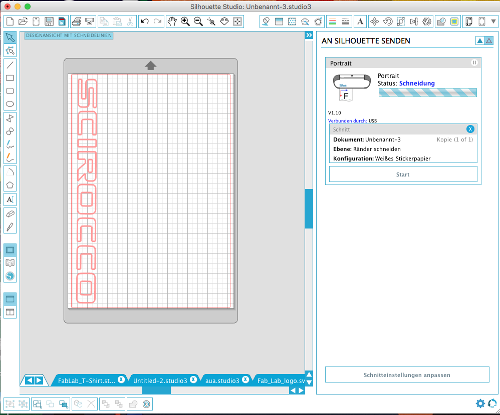Viewport: 500px width, 415px height.
Task: Select the SCIROCCO text on the mat
Action: [87, 191]
